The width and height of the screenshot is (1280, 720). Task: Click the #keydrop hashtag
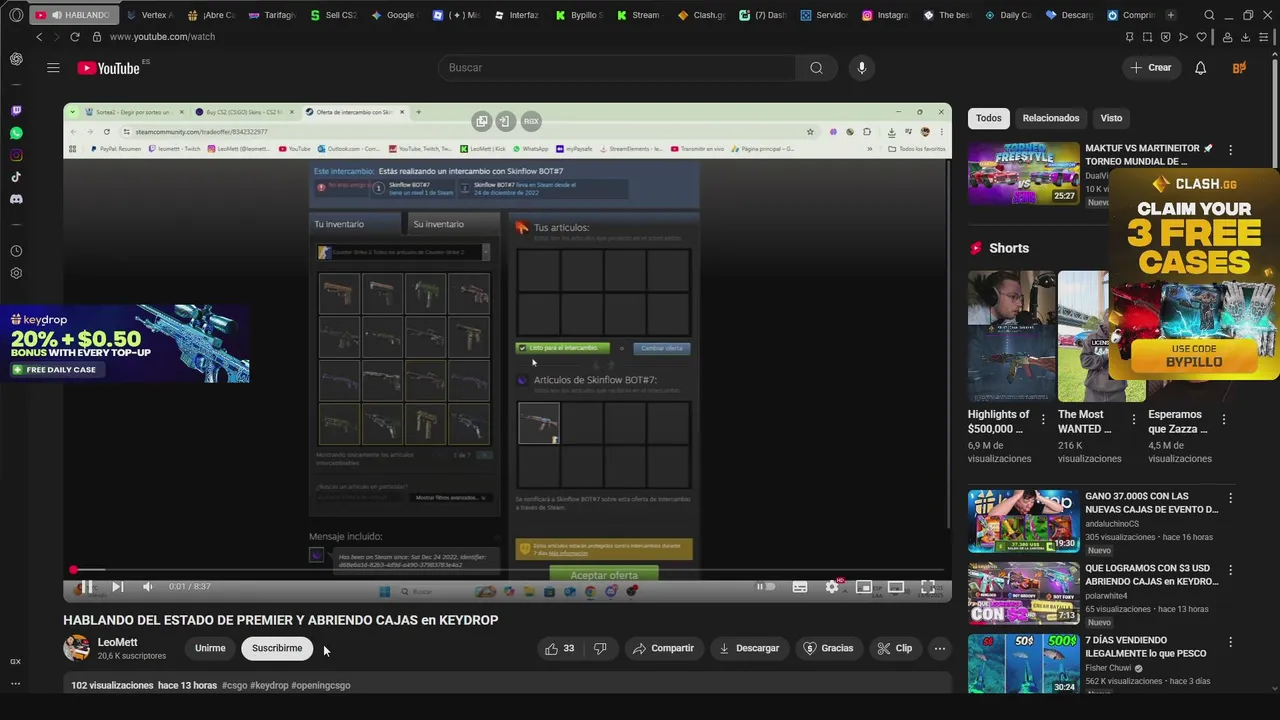click(x=269, y=685)
